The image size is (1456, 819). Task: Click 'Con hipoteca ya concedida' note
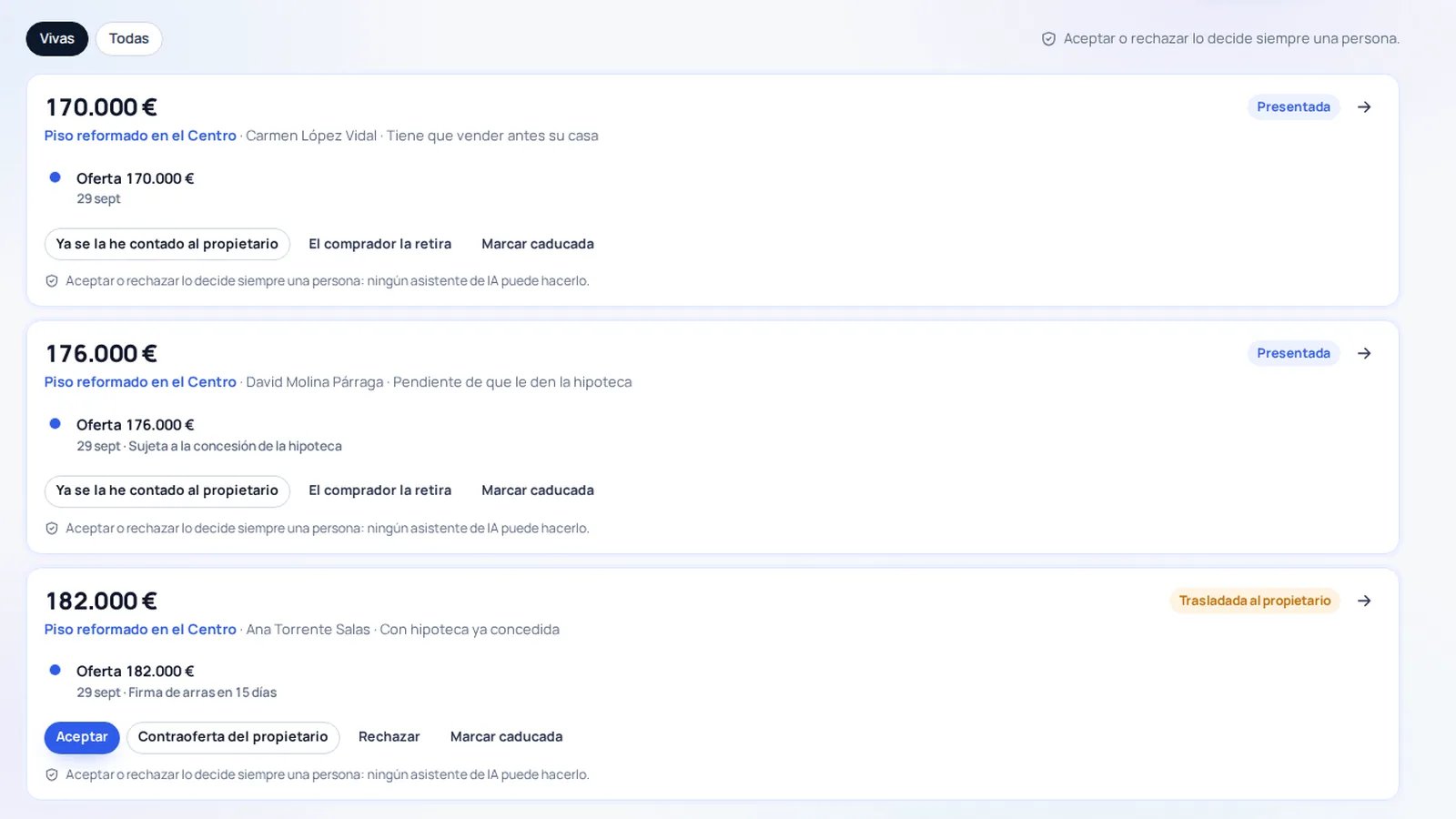[470, 630]
